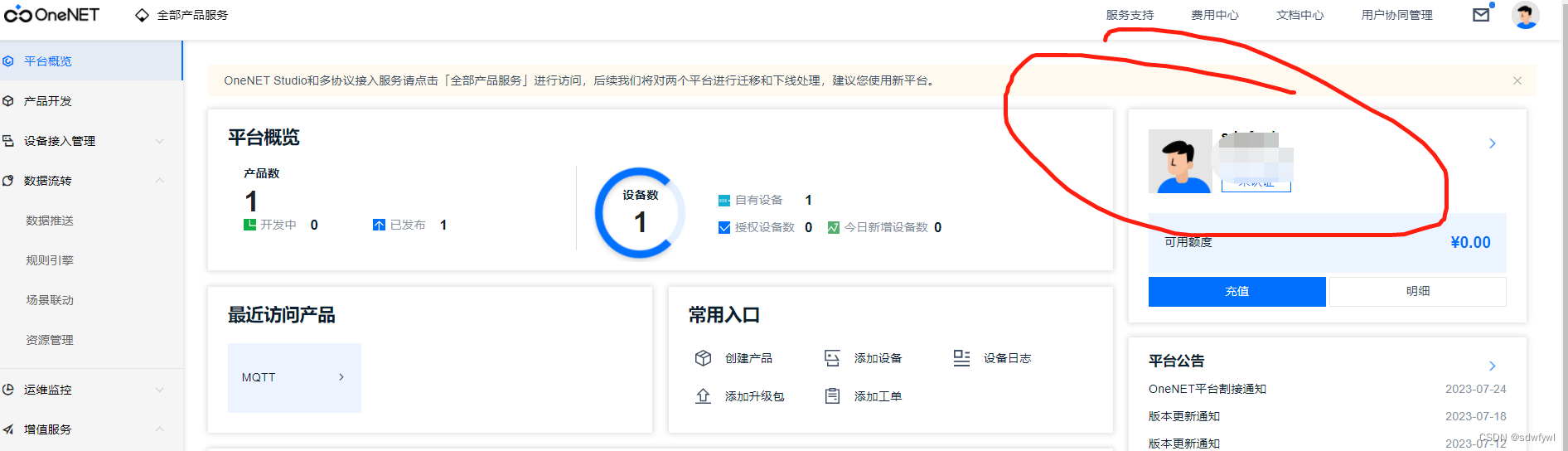This screenshot has width=1568, height=451.
Task: Click the 平台概览 panel heading
Action: [x=264, y=138]
